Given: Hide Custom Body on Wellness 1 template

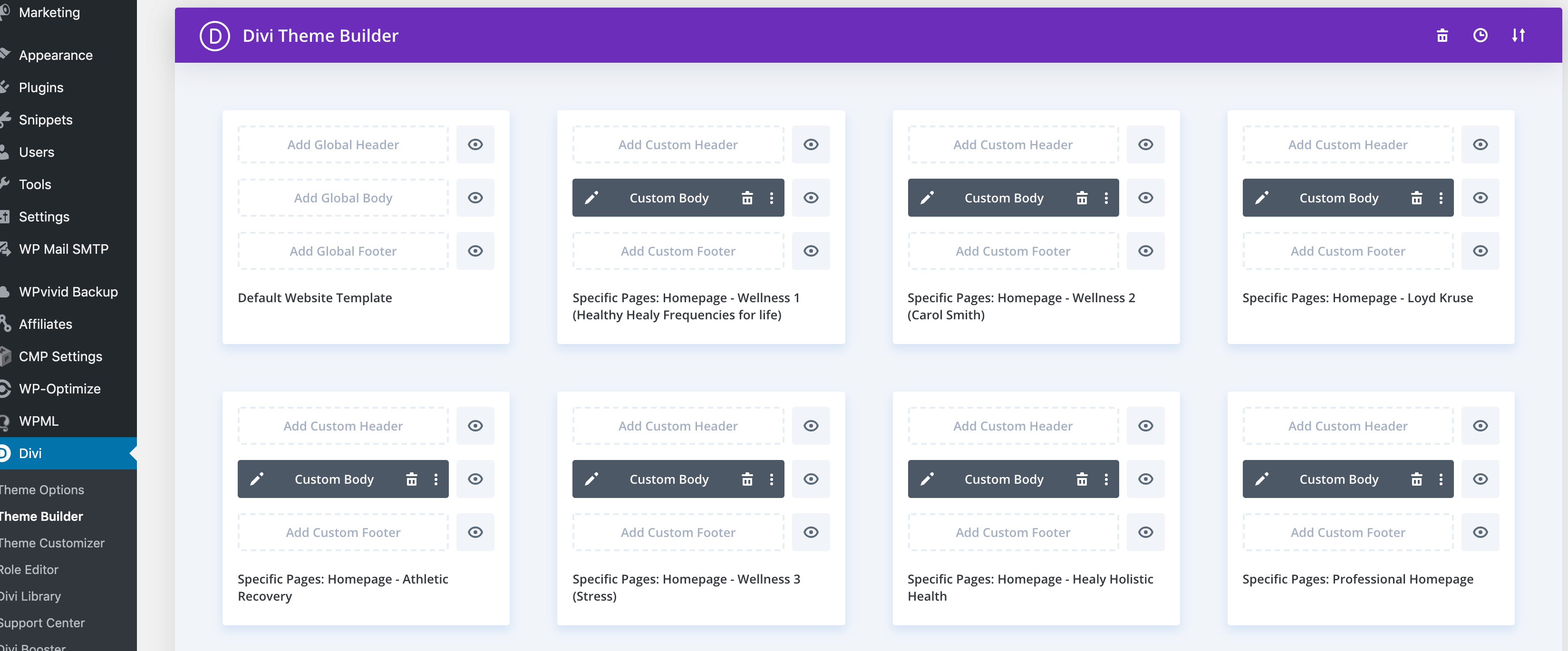Looking at the screenshot, I should point(811,198).
